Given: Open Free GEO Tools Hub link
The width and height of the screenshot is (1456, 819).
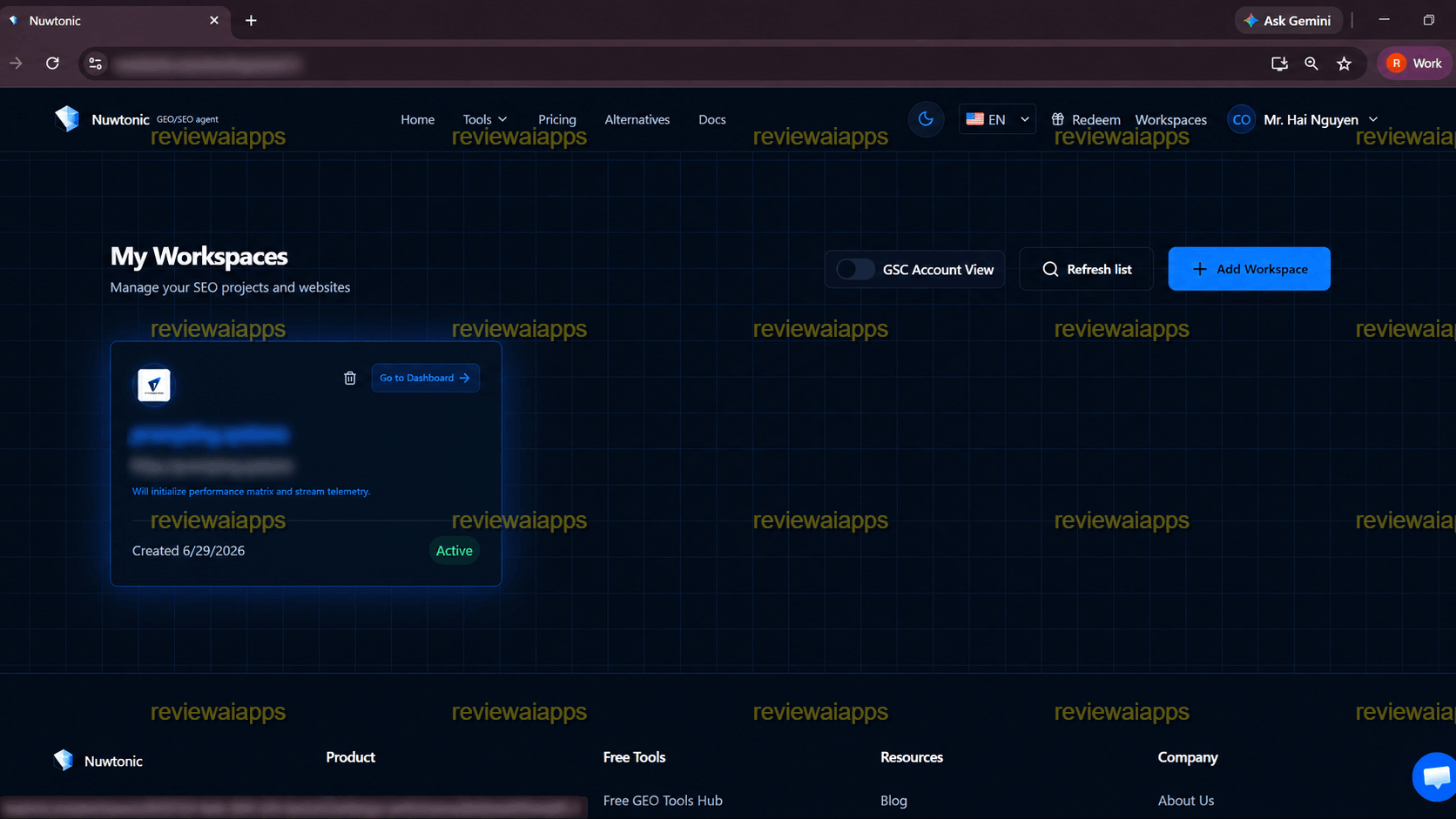Looking at the screenshot, I should click(663, 801).
